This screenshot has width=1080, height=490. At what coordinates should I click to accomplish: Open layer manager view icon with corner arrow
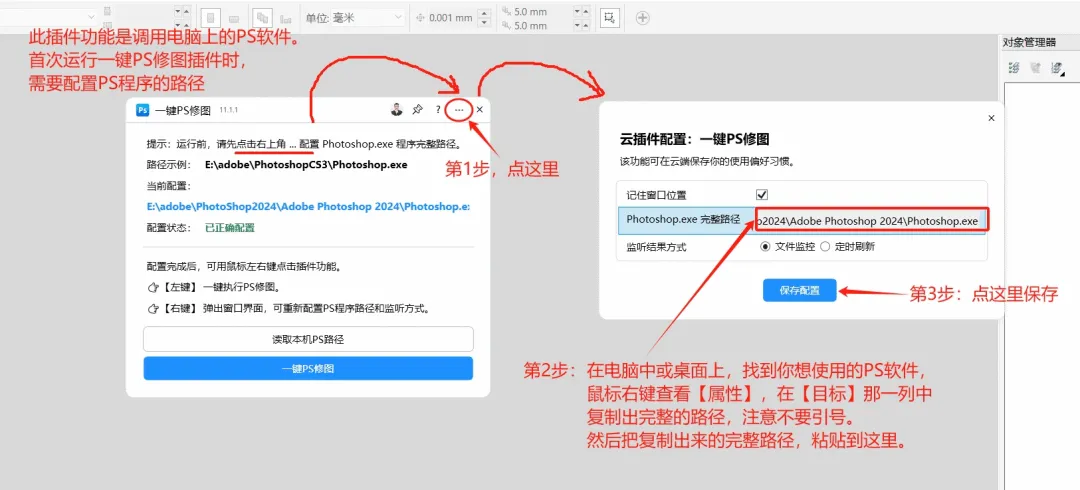tap(1057, 68)
